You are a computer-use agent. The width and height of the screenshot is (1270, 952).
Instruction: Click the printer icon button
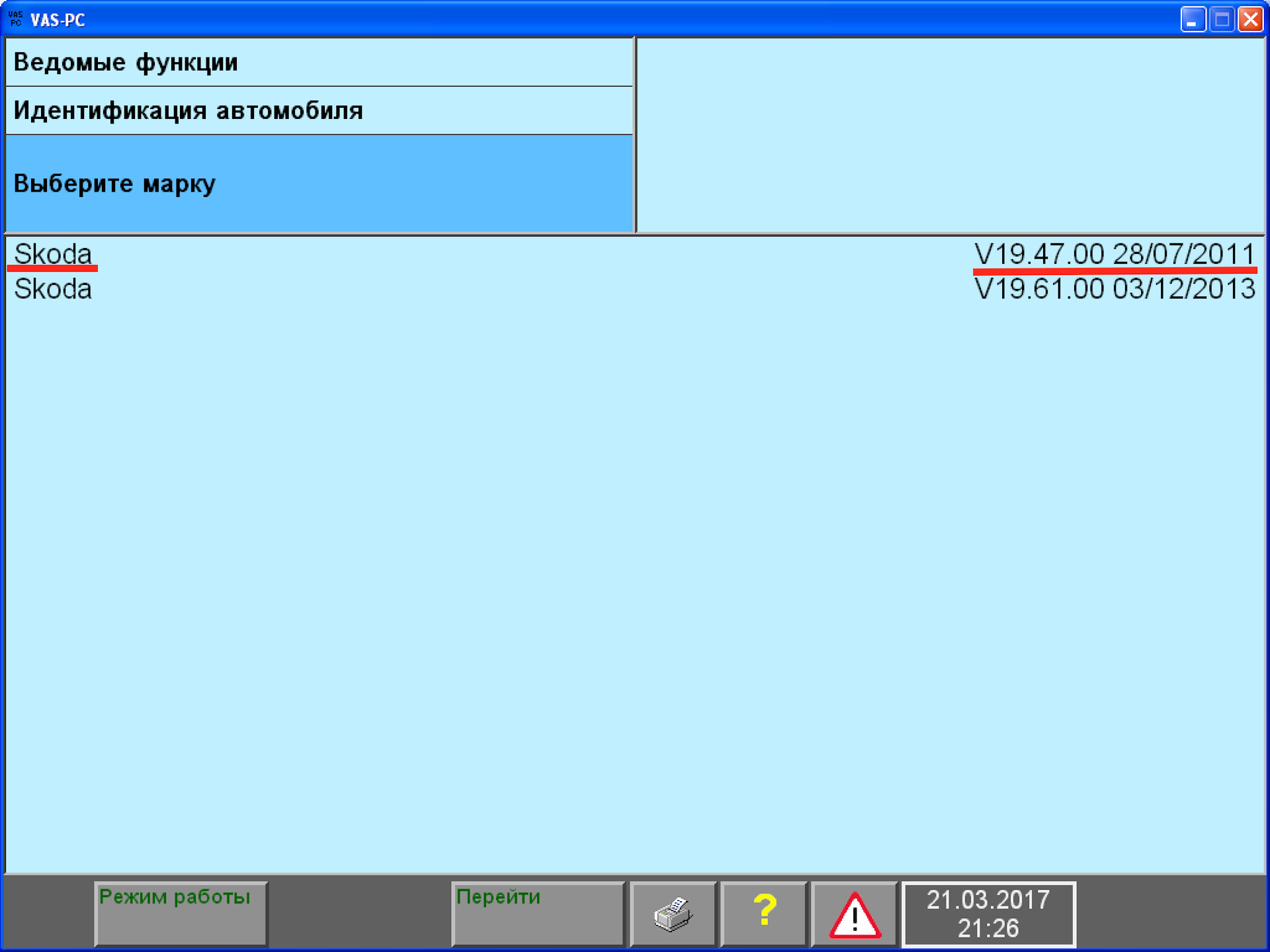[673, 914]
